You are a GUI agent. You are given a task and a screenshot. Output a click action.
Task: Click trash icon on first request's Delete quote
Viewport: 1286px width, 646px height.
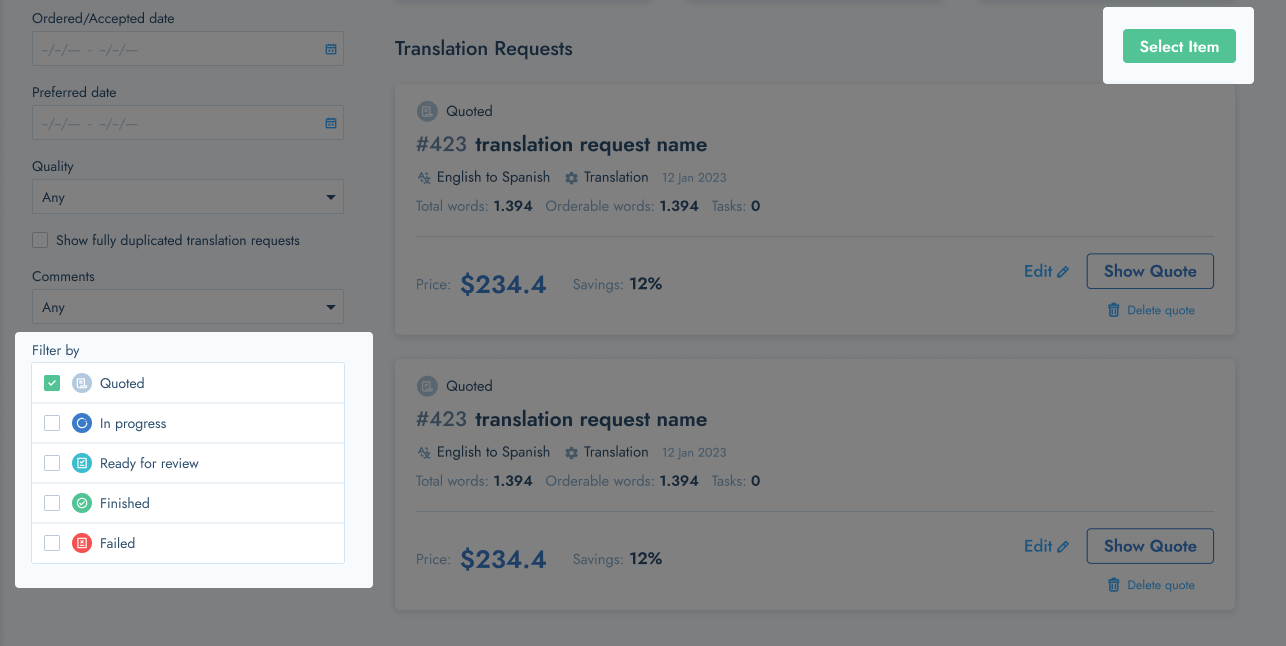(1114, 310)
